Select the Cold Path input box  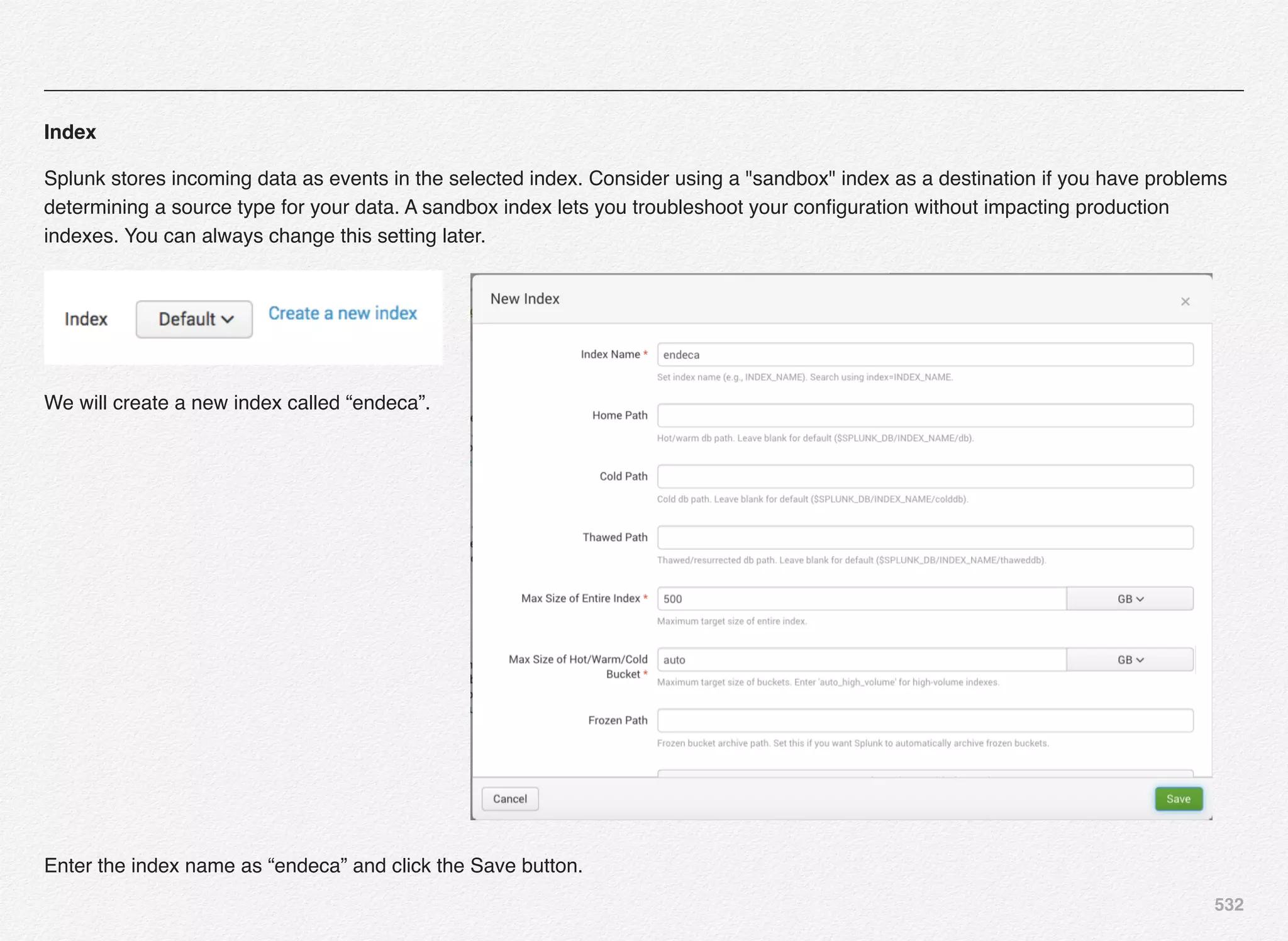coord(925,477)
